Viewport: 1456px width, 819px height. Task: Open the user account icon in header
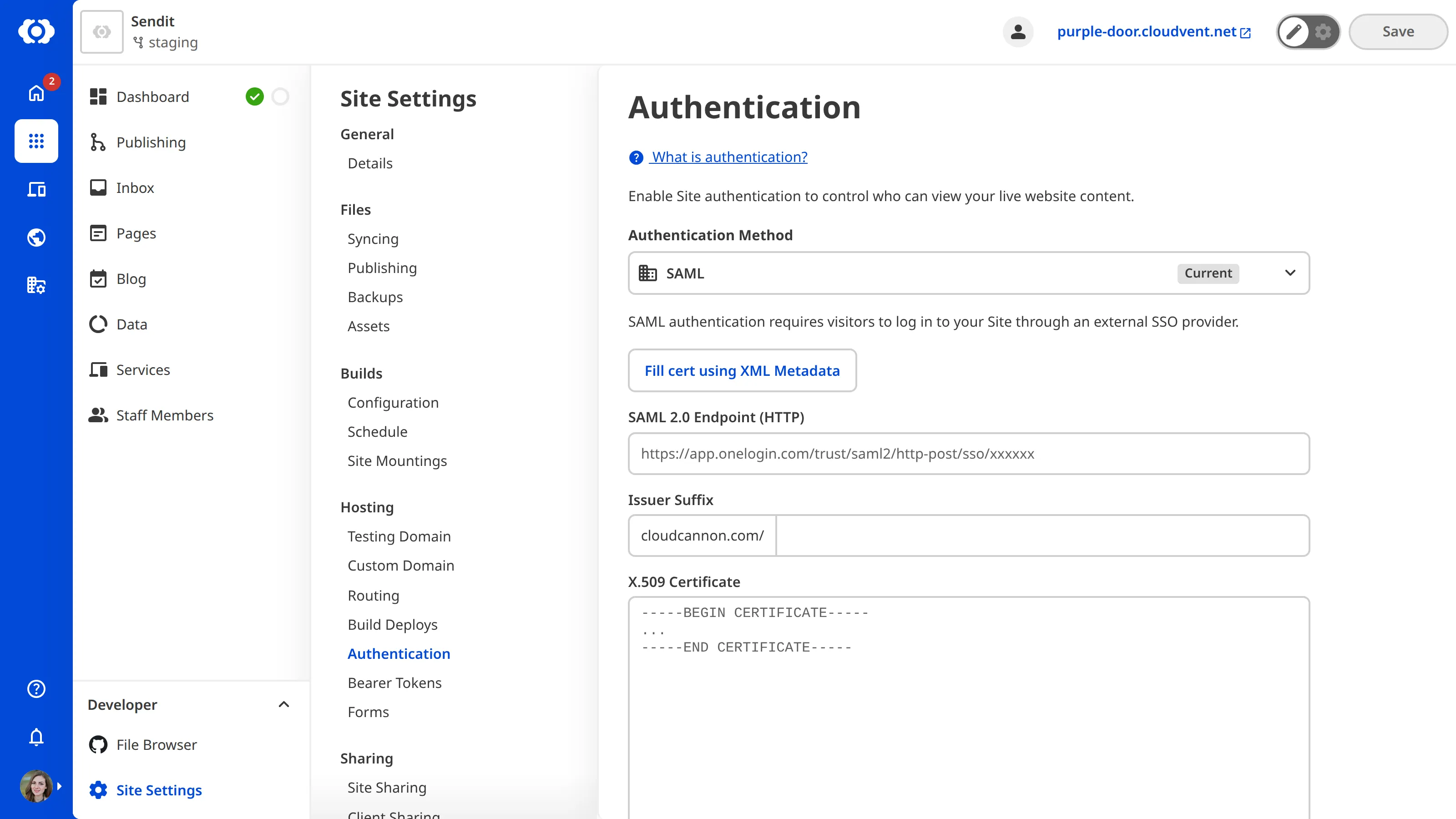coord(1018,32)
